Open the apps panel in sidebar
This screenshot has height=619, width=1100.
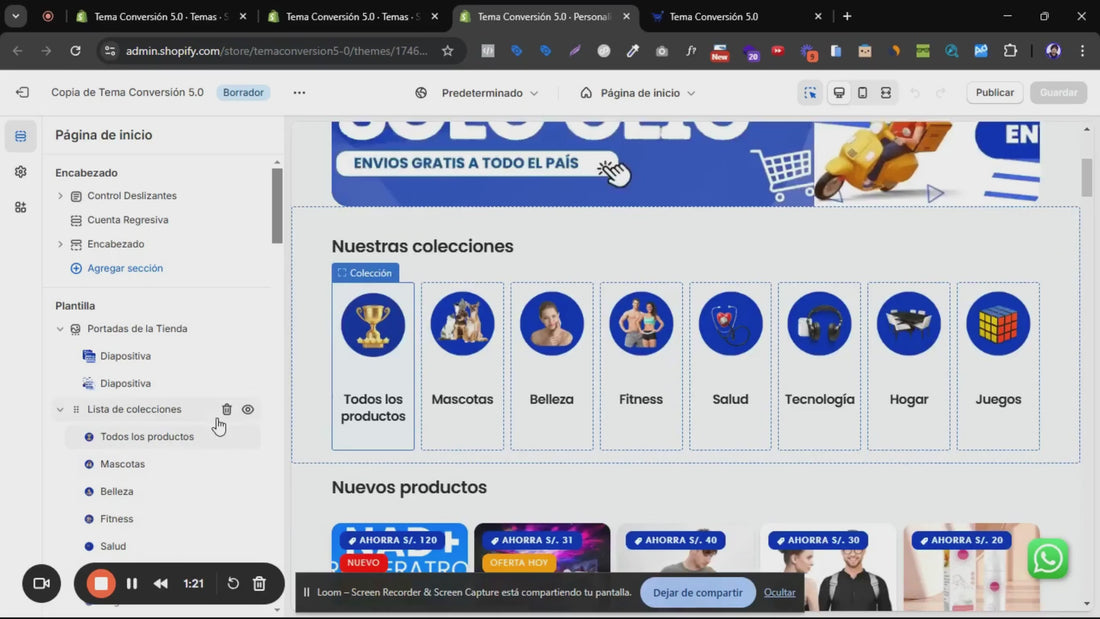(21, 207)
